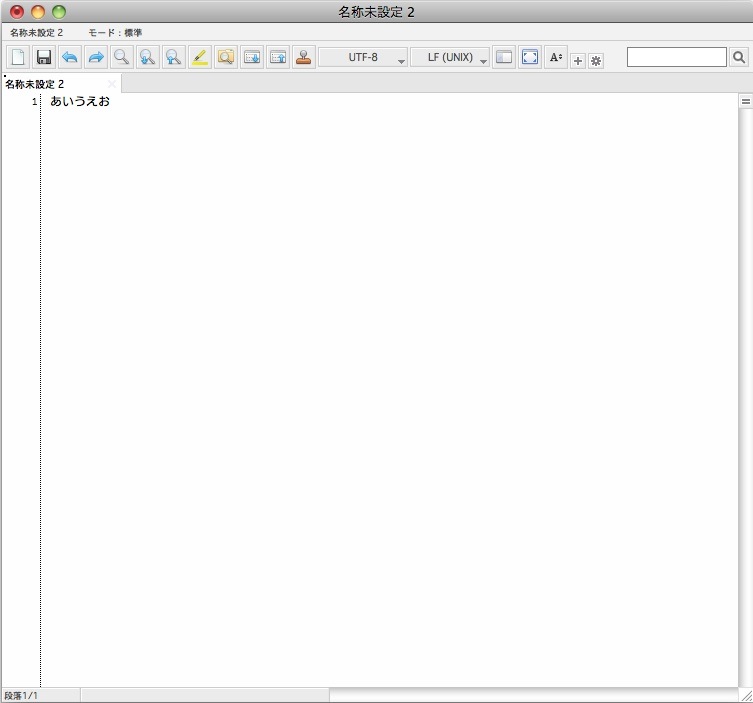
Task: Minimize the window with the yellow button
Action: (x=38, y=12)
